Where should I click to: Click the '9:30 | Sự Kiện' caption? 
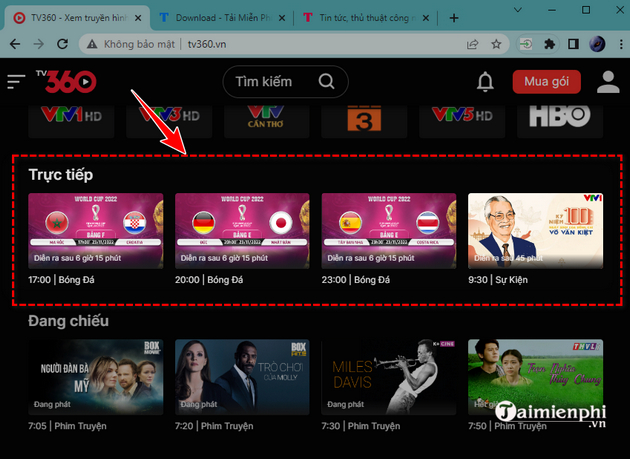click(x=498, y=280)
